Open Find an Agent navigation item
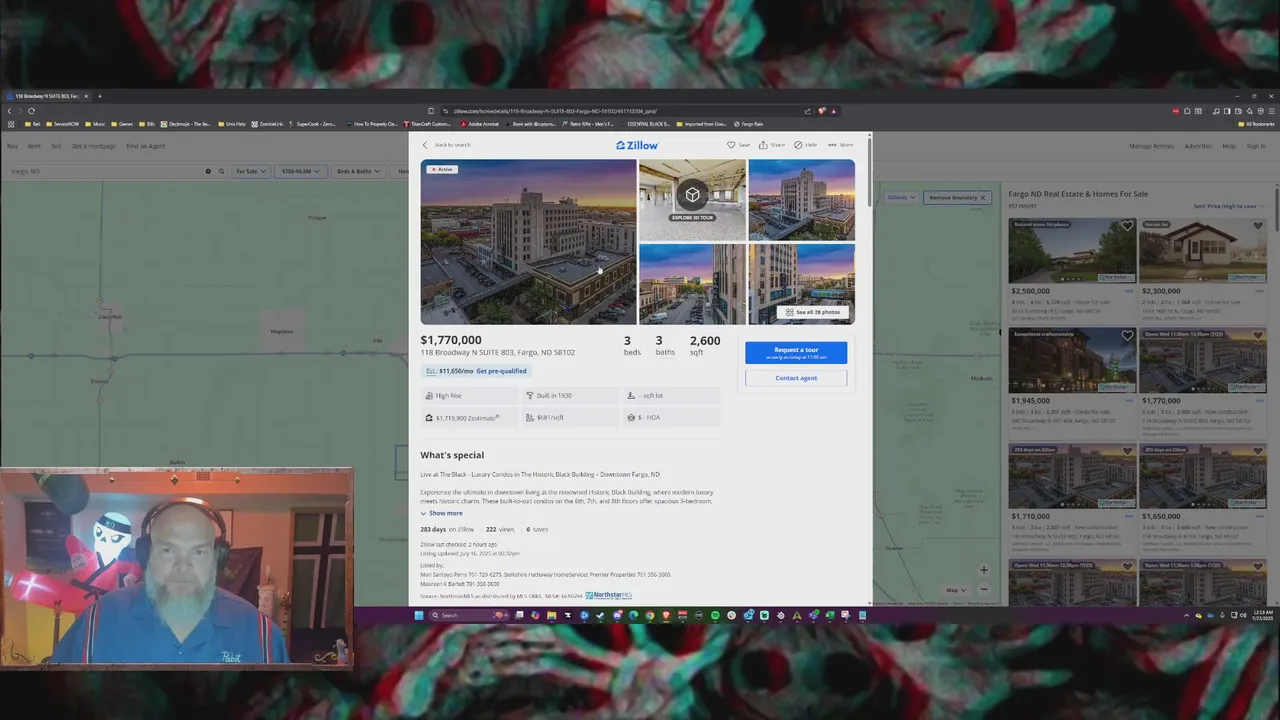This screenshot has width=1280, height=720. 146,146
